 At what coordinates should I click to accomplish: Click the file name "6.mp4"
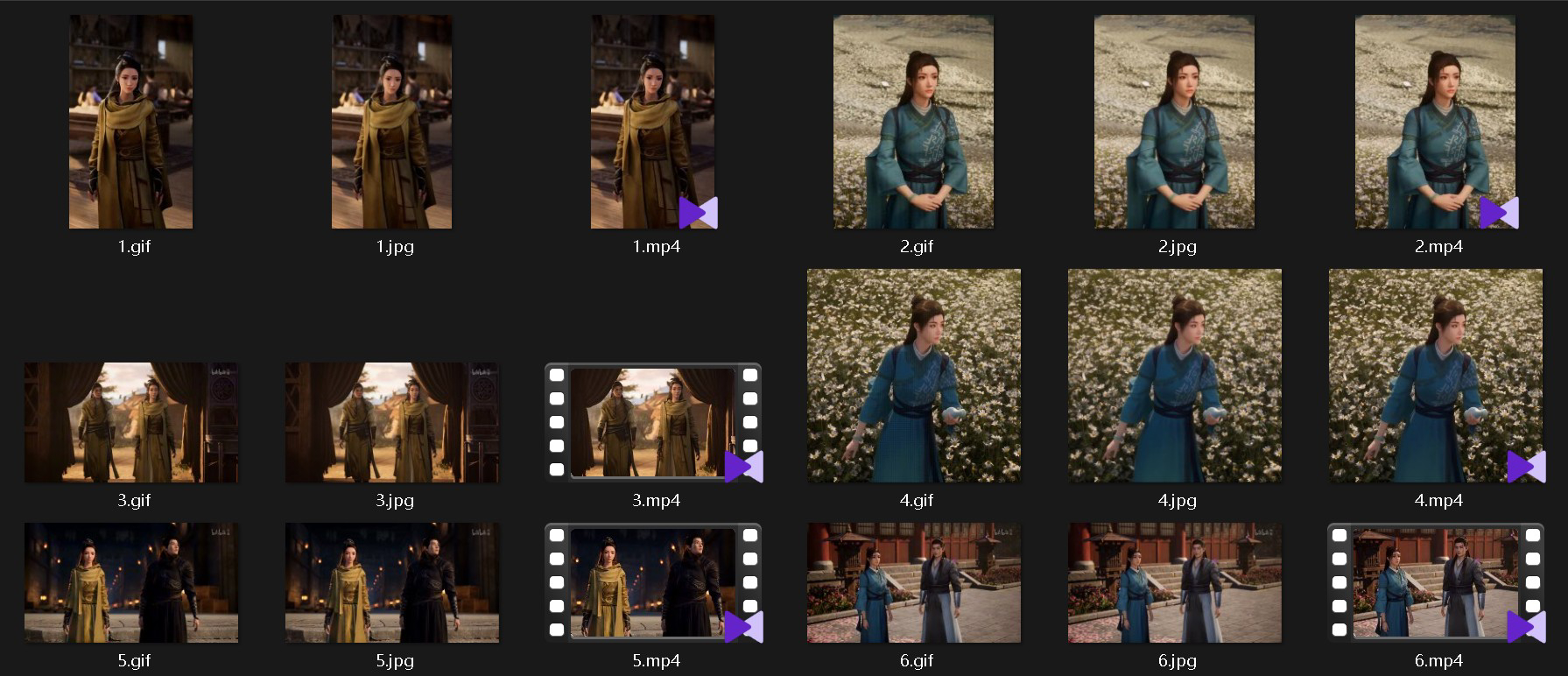[x=1438, y=661]
